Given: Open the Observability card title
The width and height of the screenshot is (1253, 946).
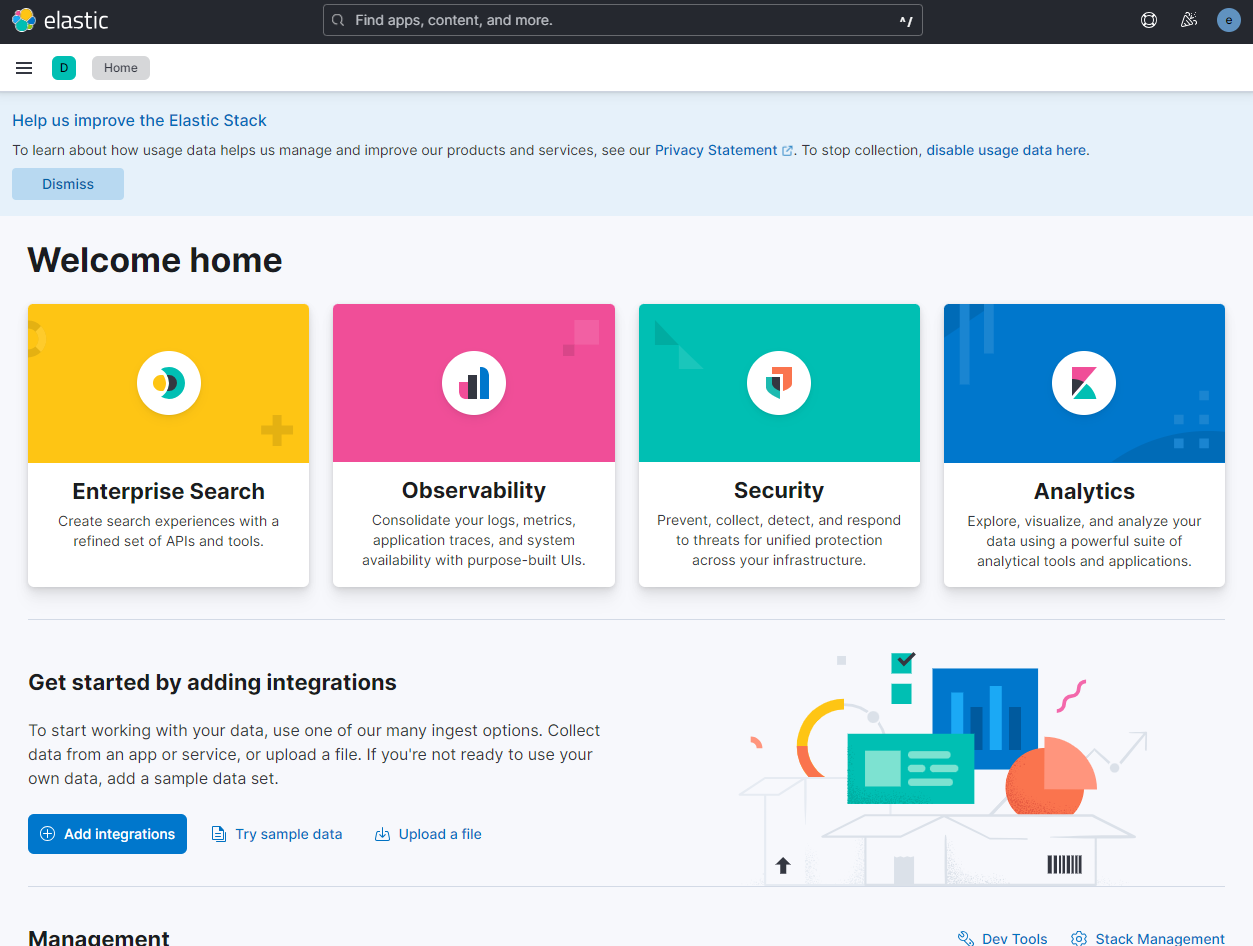Looking at the screenshot, I should click(474, 490).
